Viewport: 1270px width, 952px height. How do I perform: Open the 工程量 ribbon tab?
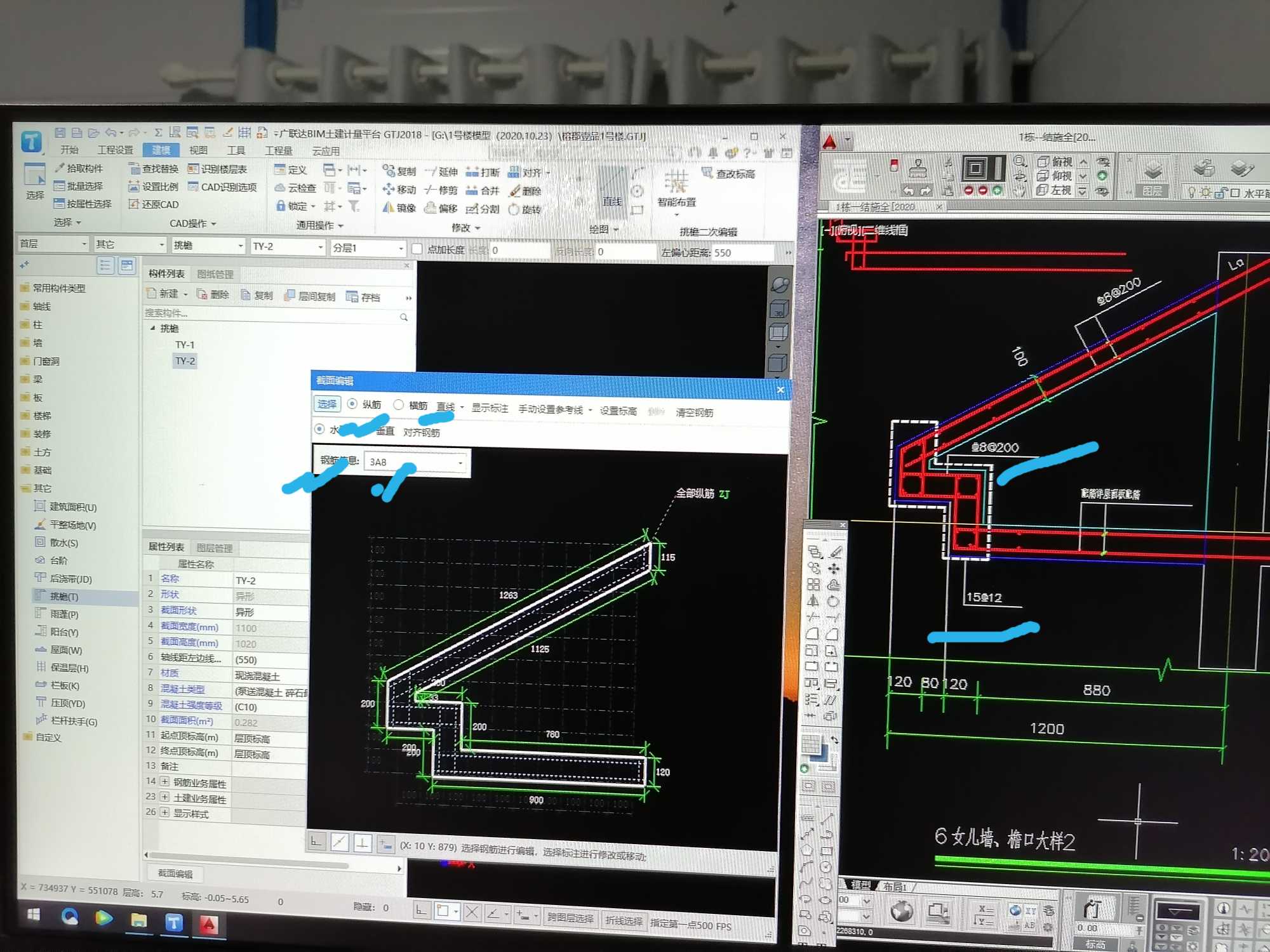click(x=278, y=150)
